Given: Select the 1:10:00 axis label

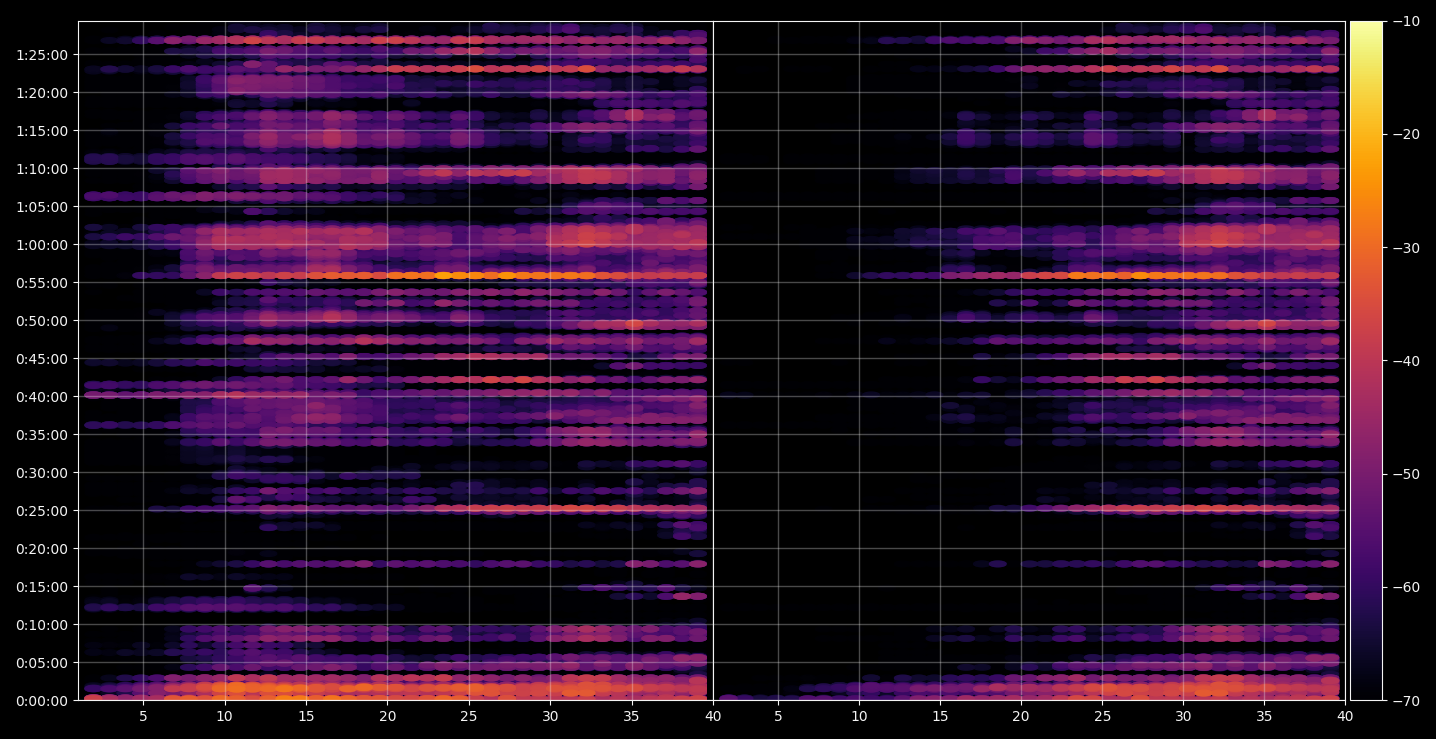Looking at the screenshot, I should 43,168.
